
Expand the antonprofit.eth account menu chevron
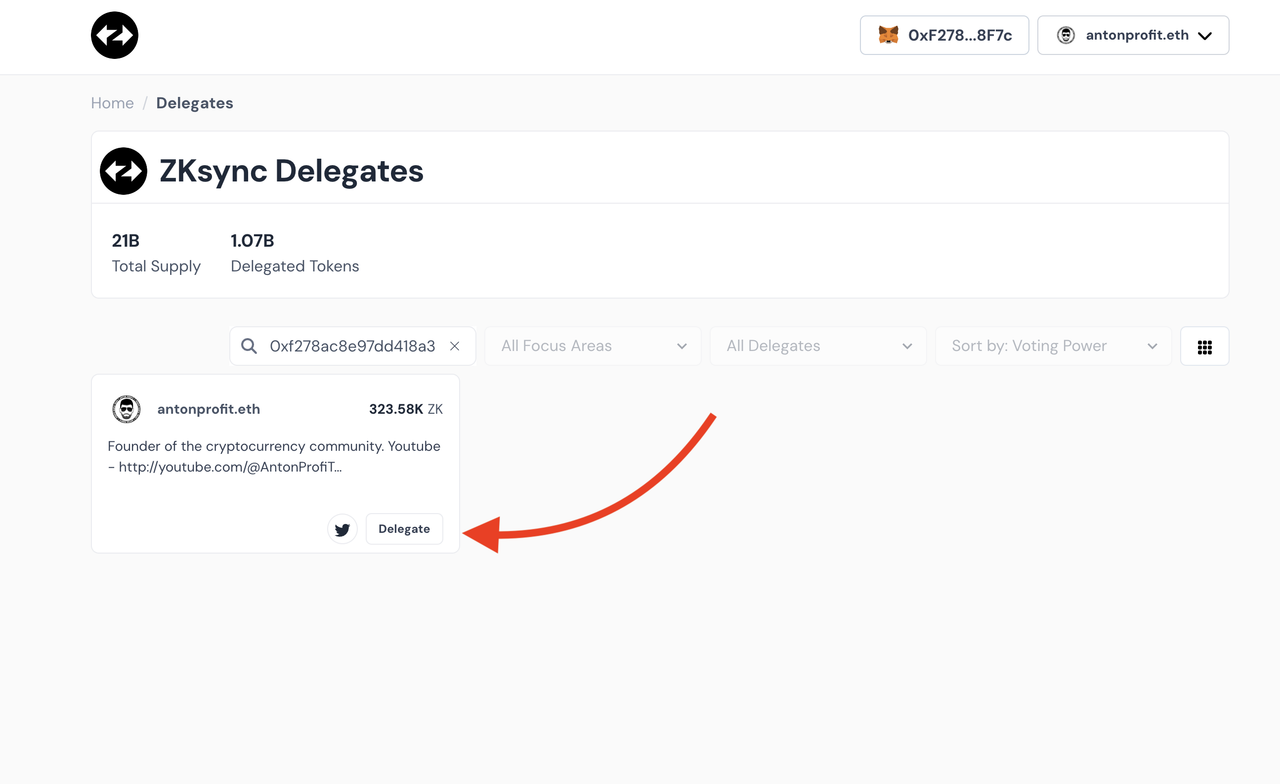1205,36
